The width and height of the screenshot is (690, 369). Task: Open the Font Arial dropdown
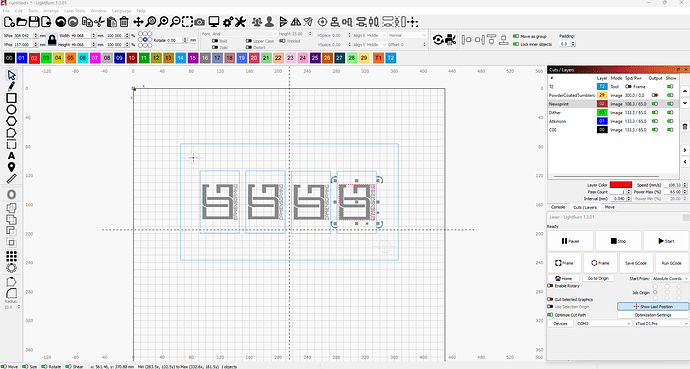(x=244, y=34)
